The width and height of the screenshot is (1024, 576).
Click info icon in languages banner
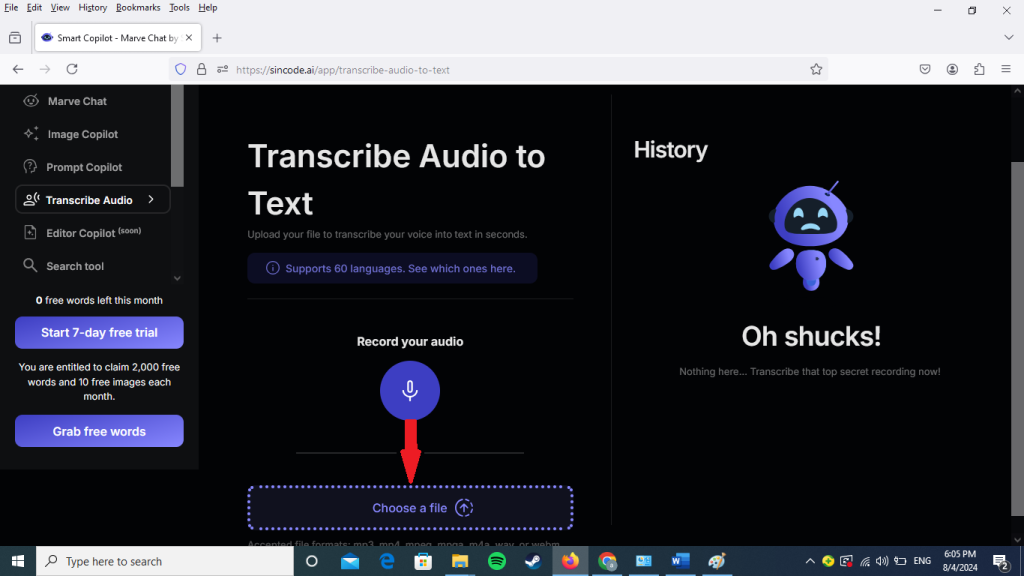pyautogui.click(x=272, y=268)
